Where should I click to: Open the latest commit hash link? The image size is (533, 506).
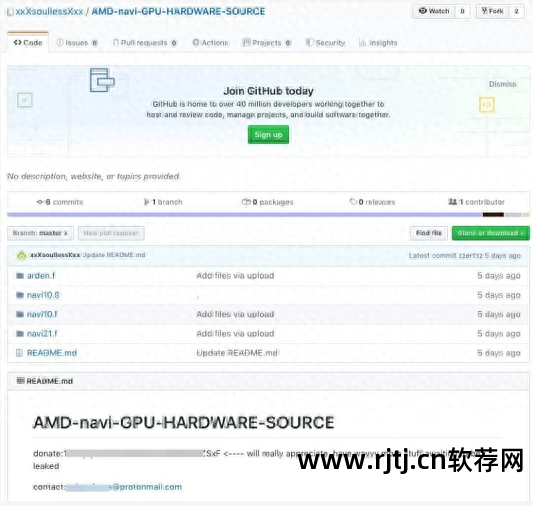[470, 256]
